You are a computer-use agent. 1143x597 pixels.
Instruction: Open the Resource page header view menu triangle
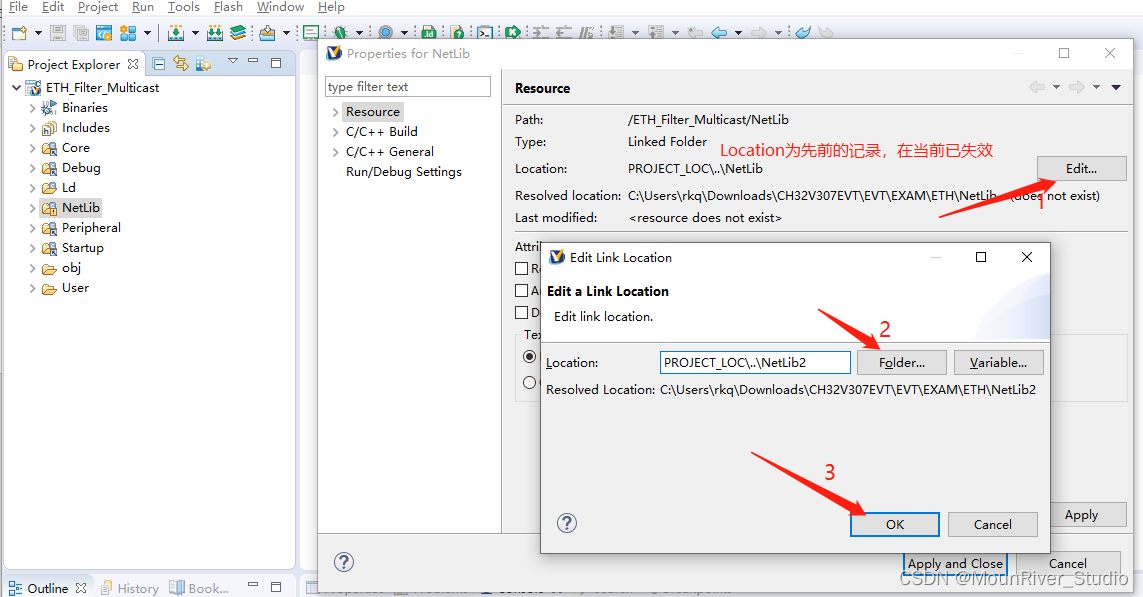point(1116,87)
